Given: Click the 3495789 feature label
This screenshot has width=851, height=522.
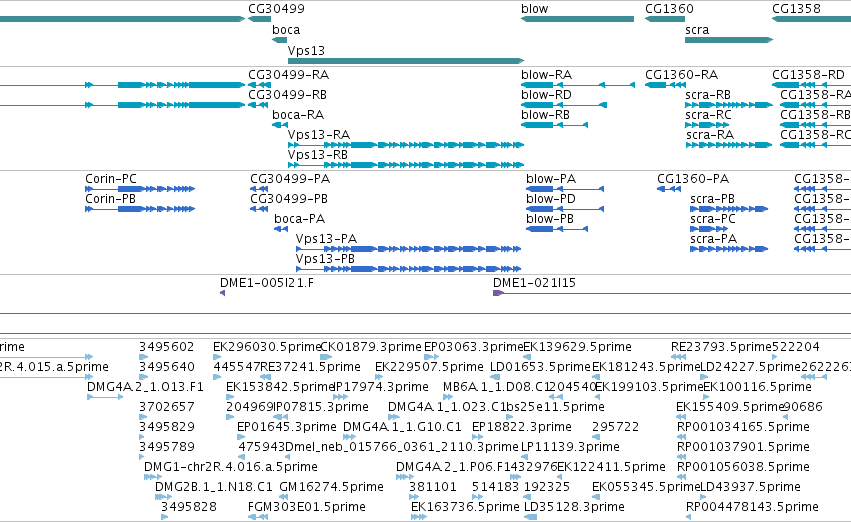Looking at the screenshot, I should [x=167, y=447].
